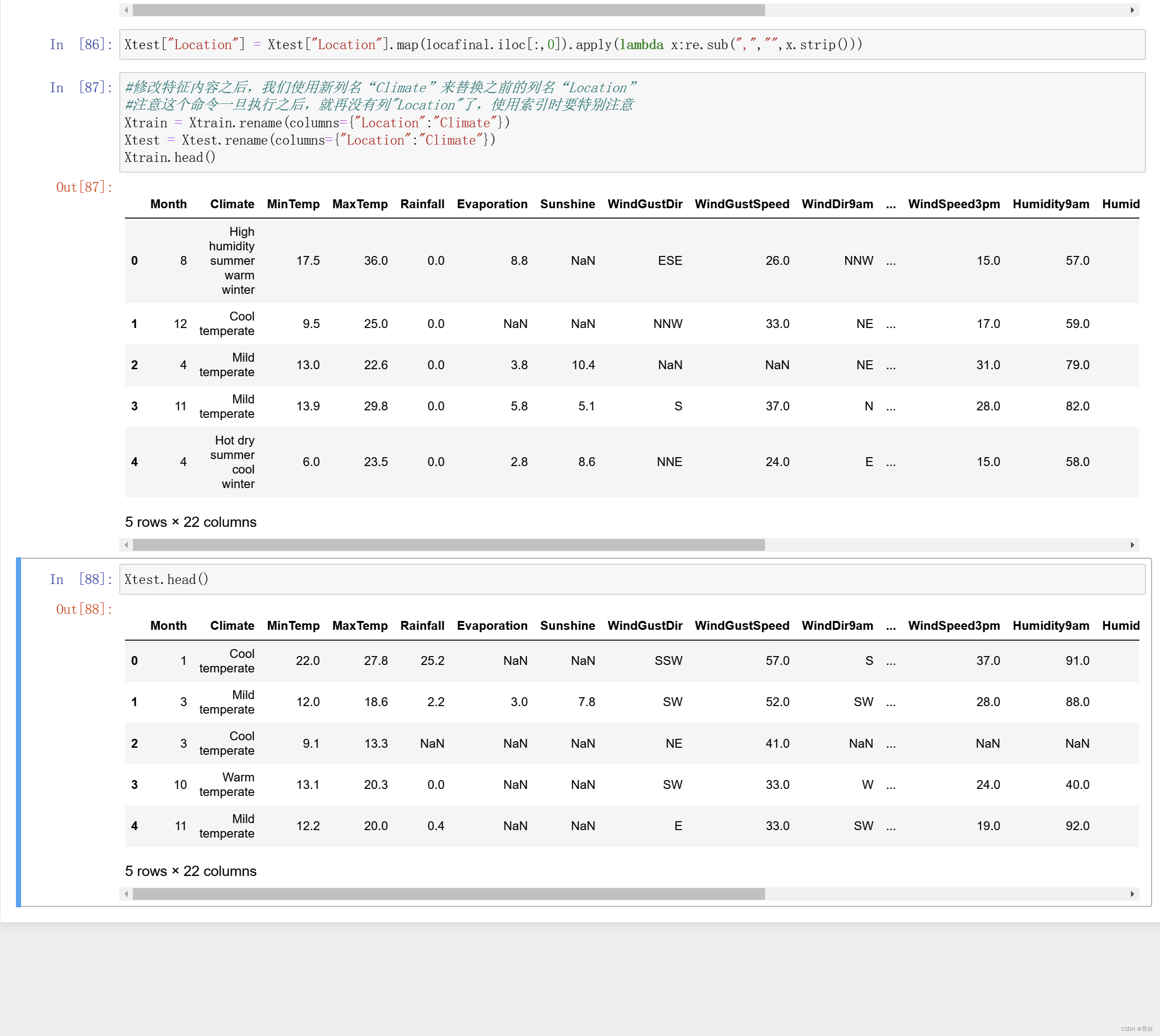Click the 25.2 Rainfall value in Out[88]
This screenshot has height=1036, width=1160.
[432, 660]
